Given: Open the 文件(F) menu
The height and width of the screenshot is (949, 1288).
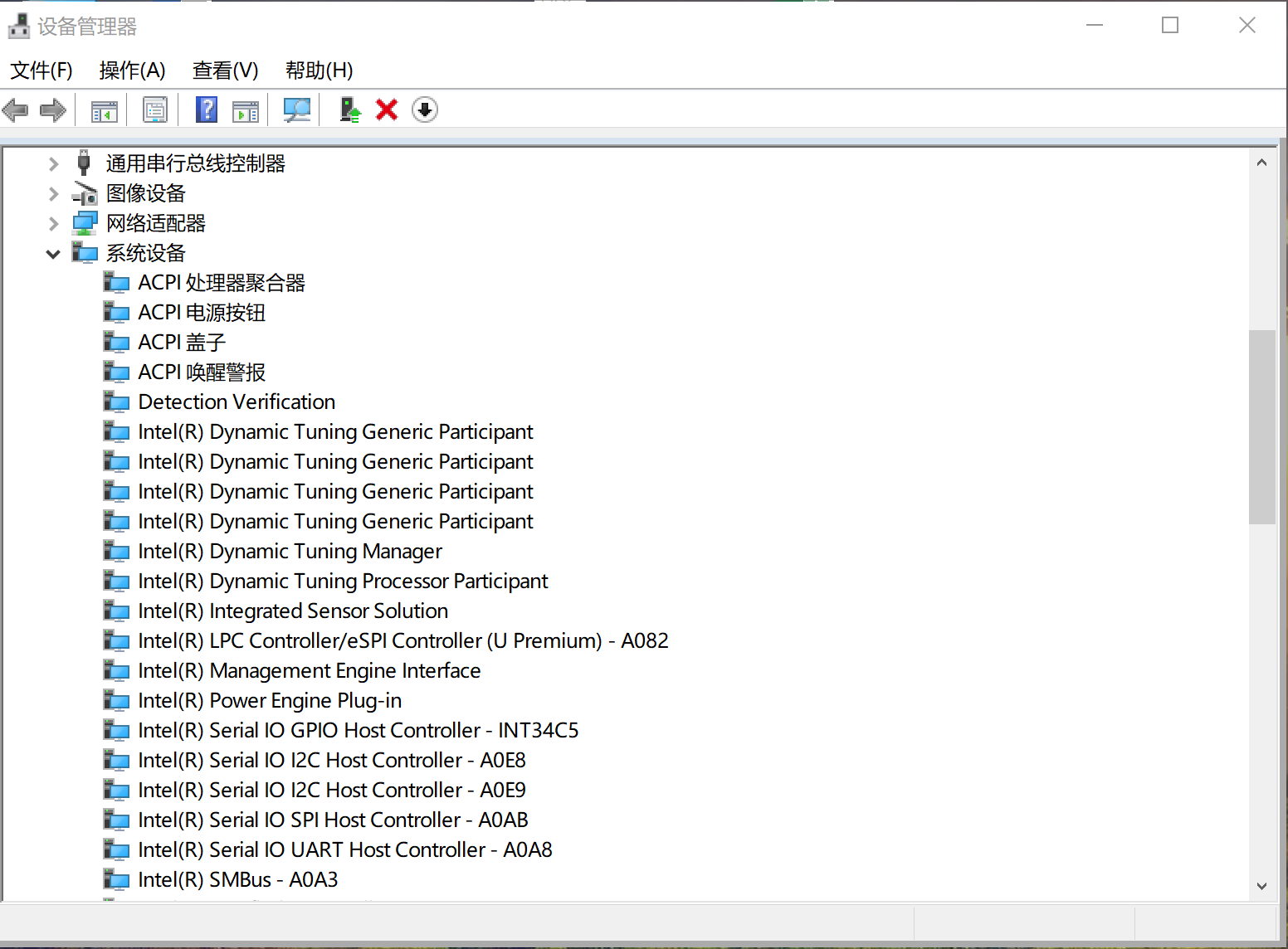Looking at the screenshot, I should 41,71.
